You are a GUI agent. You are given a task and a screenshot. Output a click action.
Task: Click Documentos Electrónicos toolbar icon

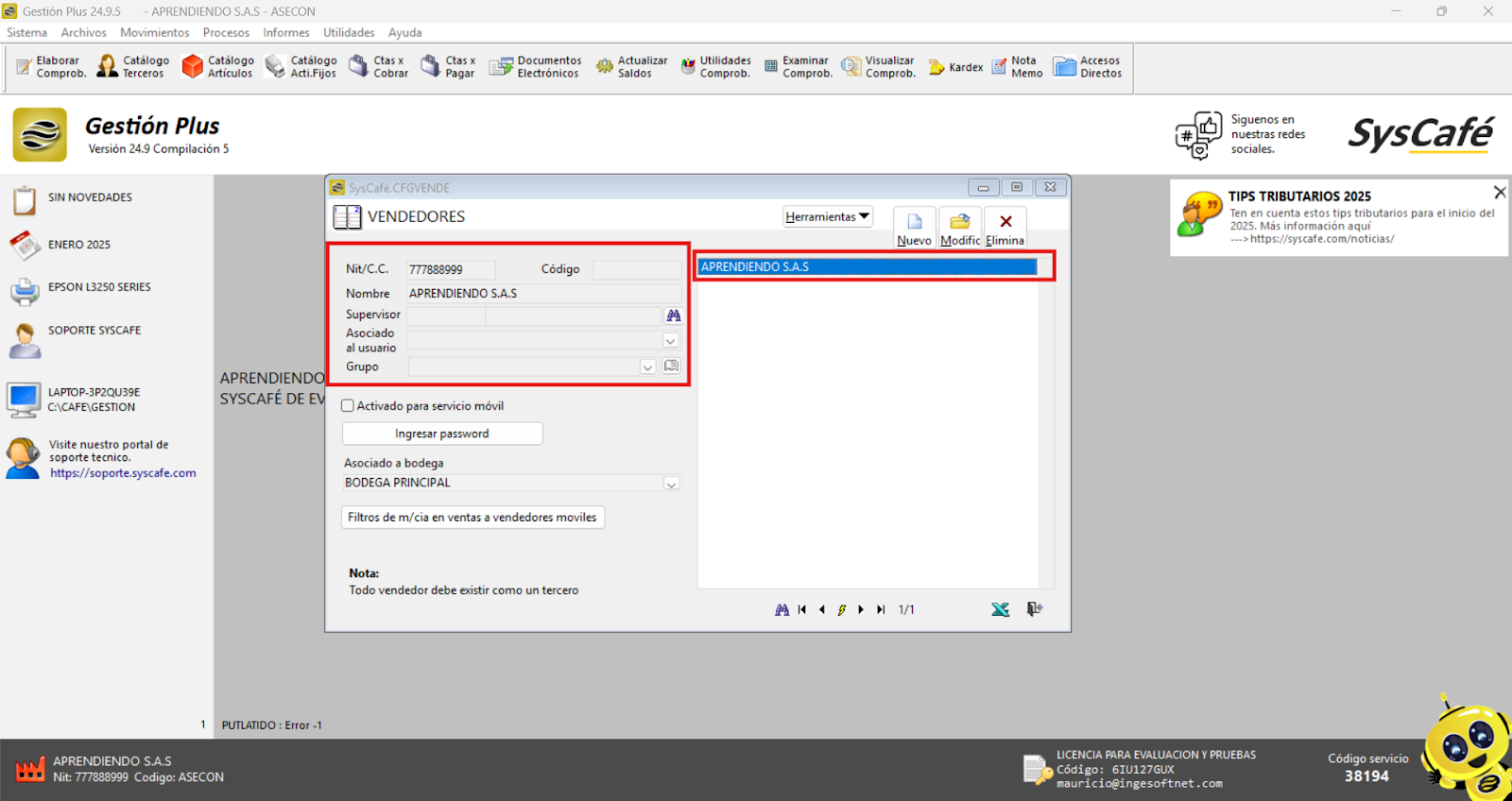535,66
